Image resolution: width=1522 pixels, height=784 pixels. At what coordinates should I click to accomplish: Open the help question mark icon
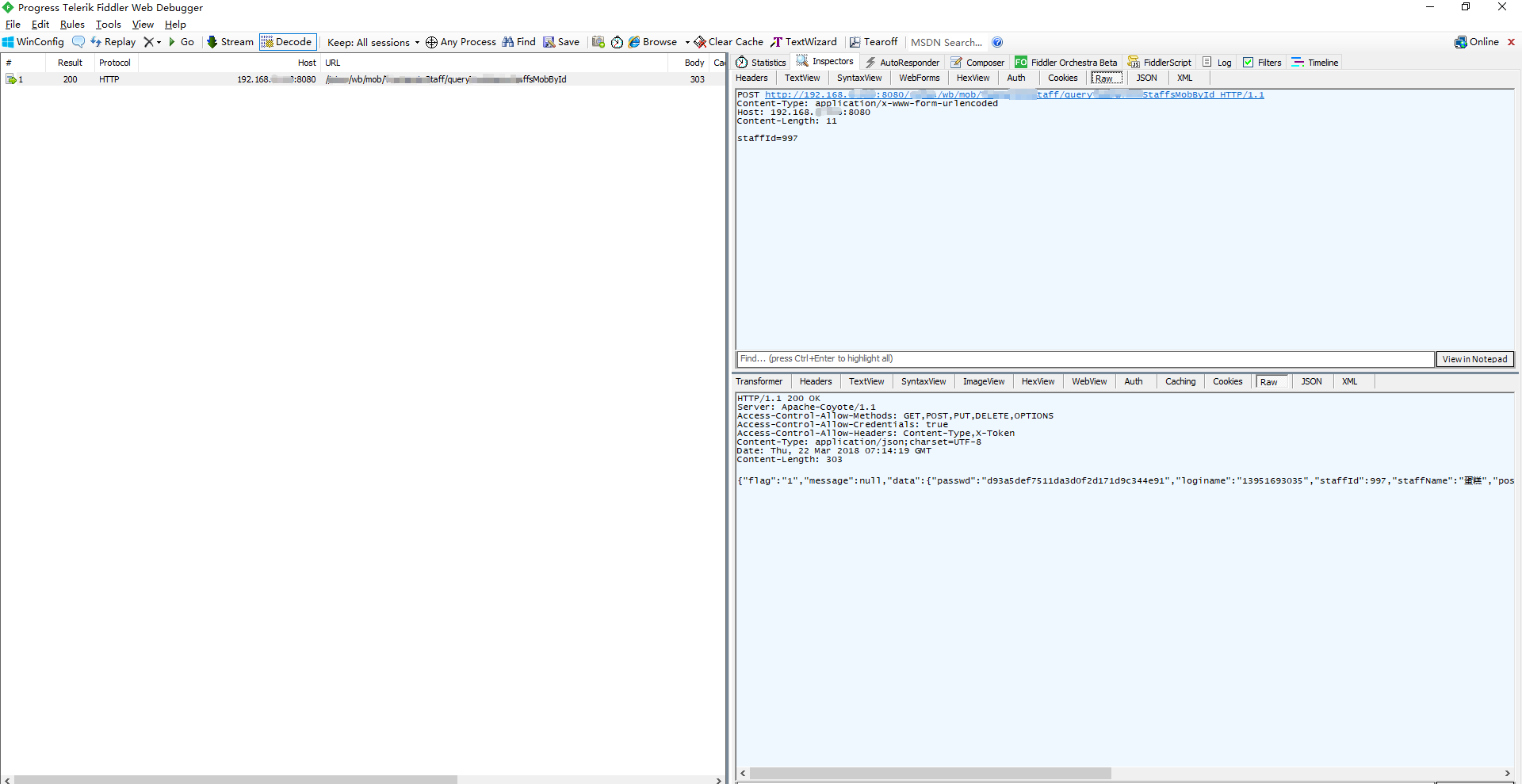click(997, 42)
